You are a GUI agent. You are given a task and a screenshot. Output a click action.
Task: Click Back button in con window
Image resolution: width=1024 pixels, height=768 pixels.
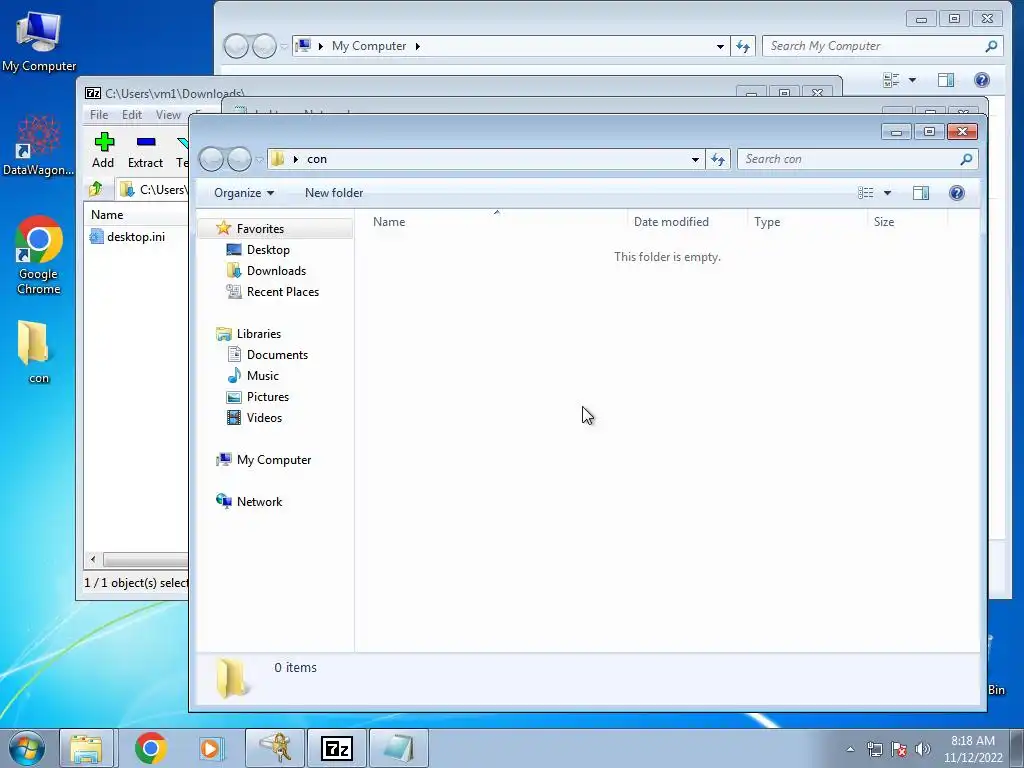click(x=211, y=159)
